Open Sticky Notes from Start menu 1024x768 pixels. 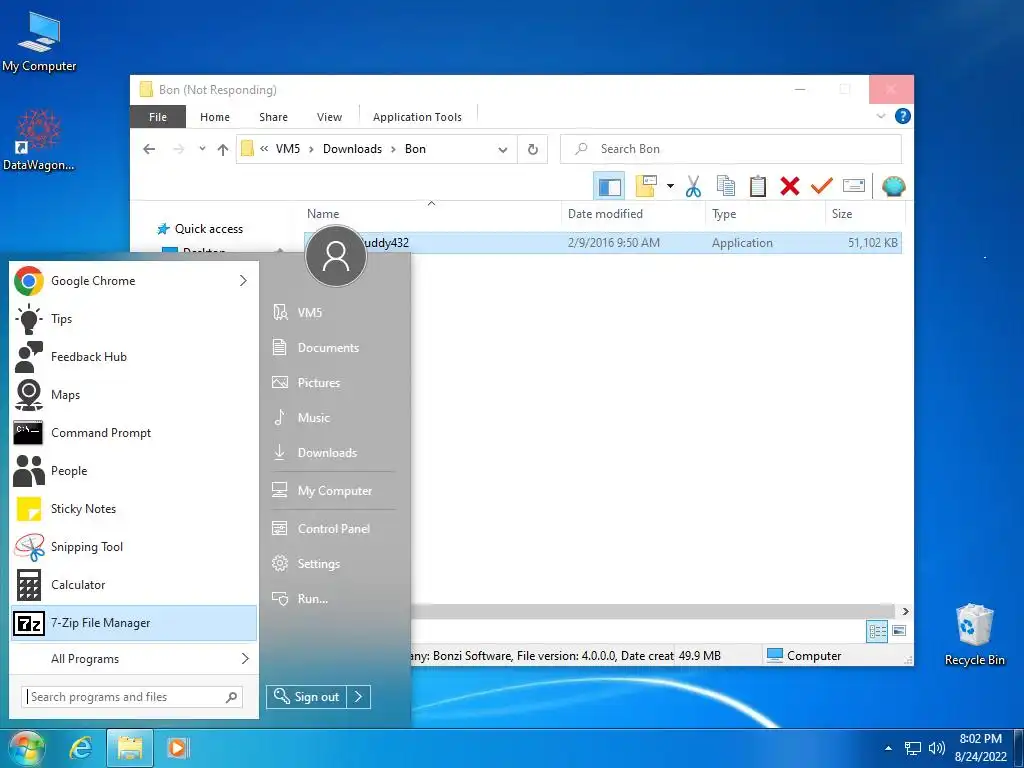click(x=134, y=509)
